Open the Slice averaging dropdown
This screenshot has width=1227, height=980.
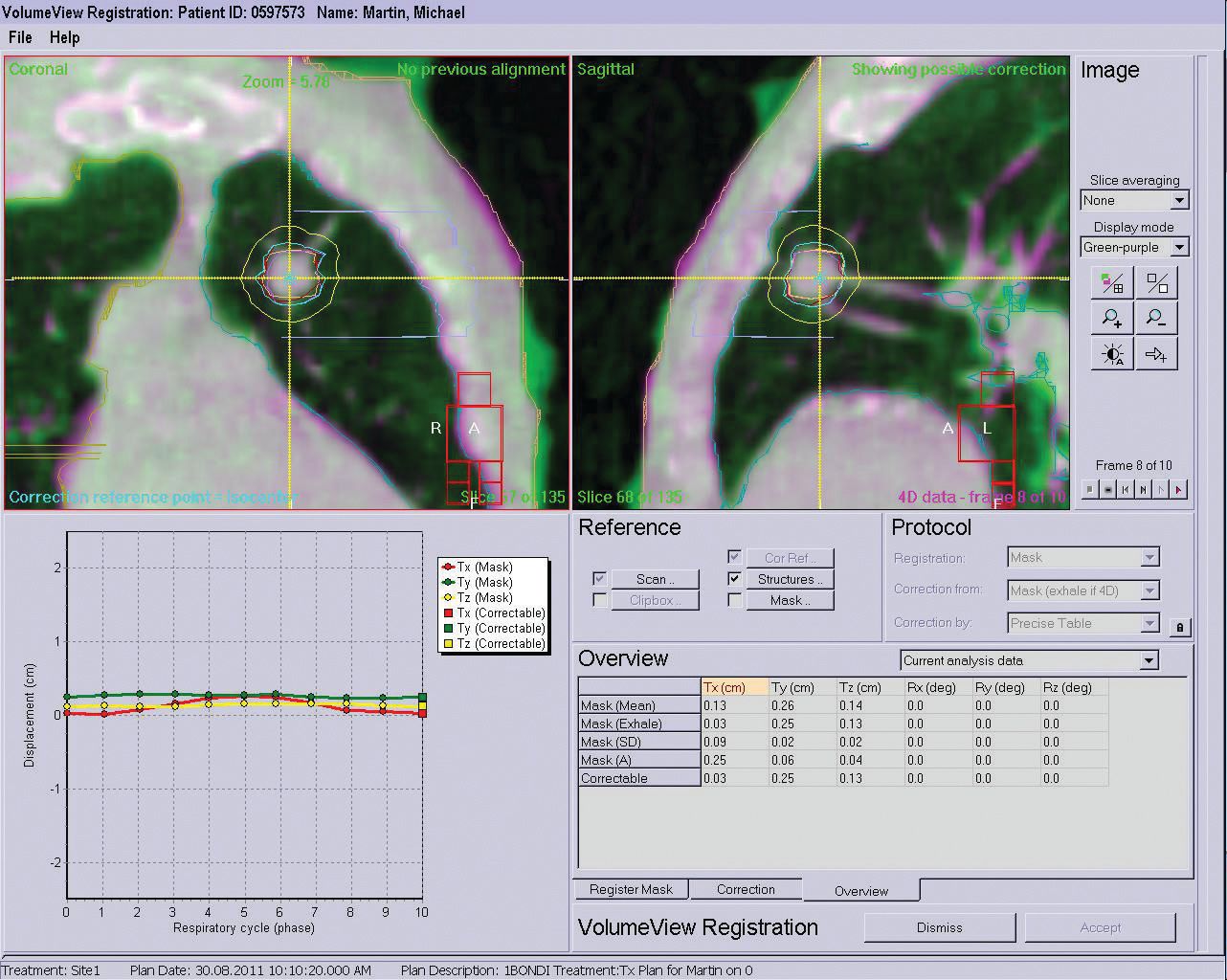(x=1179, y=201)
